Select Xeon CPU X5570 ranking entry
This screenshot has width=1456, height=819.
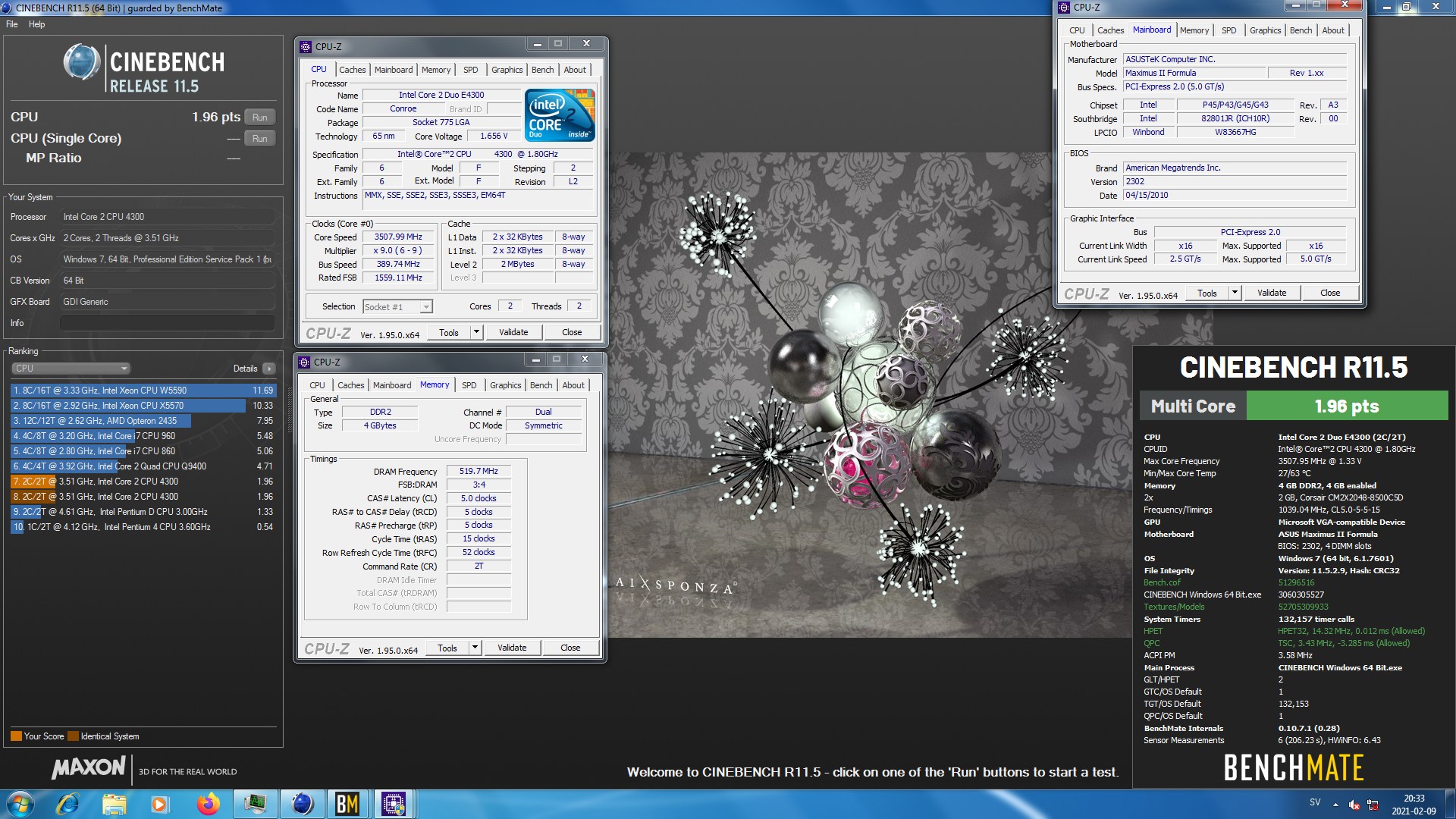click(143, 406)
